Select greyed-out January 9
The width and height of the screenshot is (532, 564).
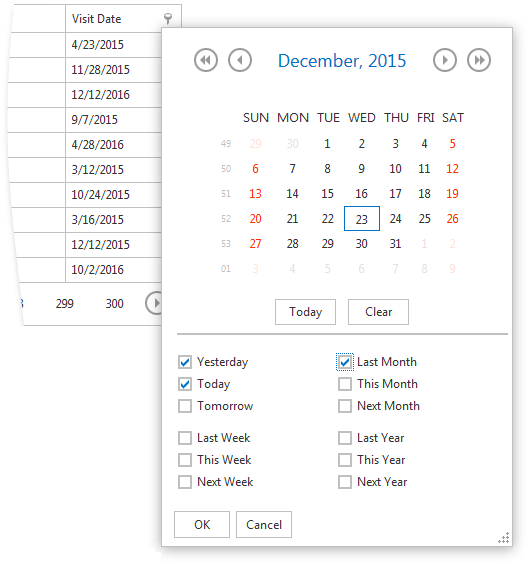tap(453, 269)
